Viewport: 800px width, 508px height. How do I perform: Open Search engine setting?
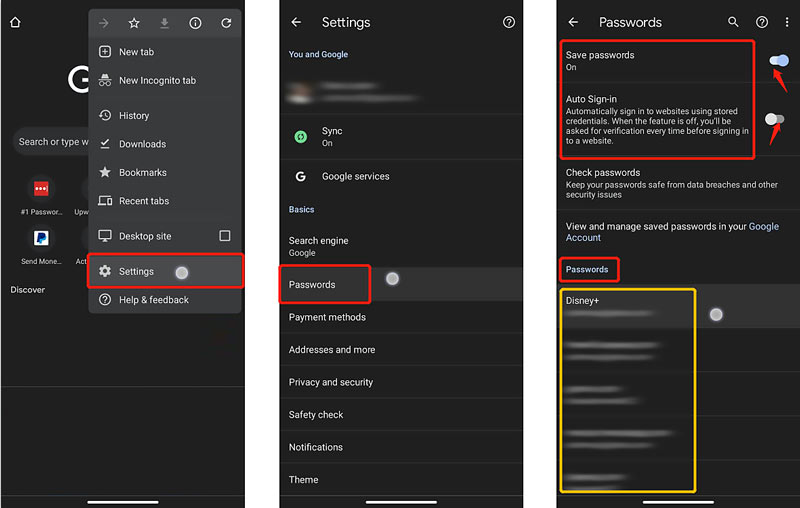401,246
